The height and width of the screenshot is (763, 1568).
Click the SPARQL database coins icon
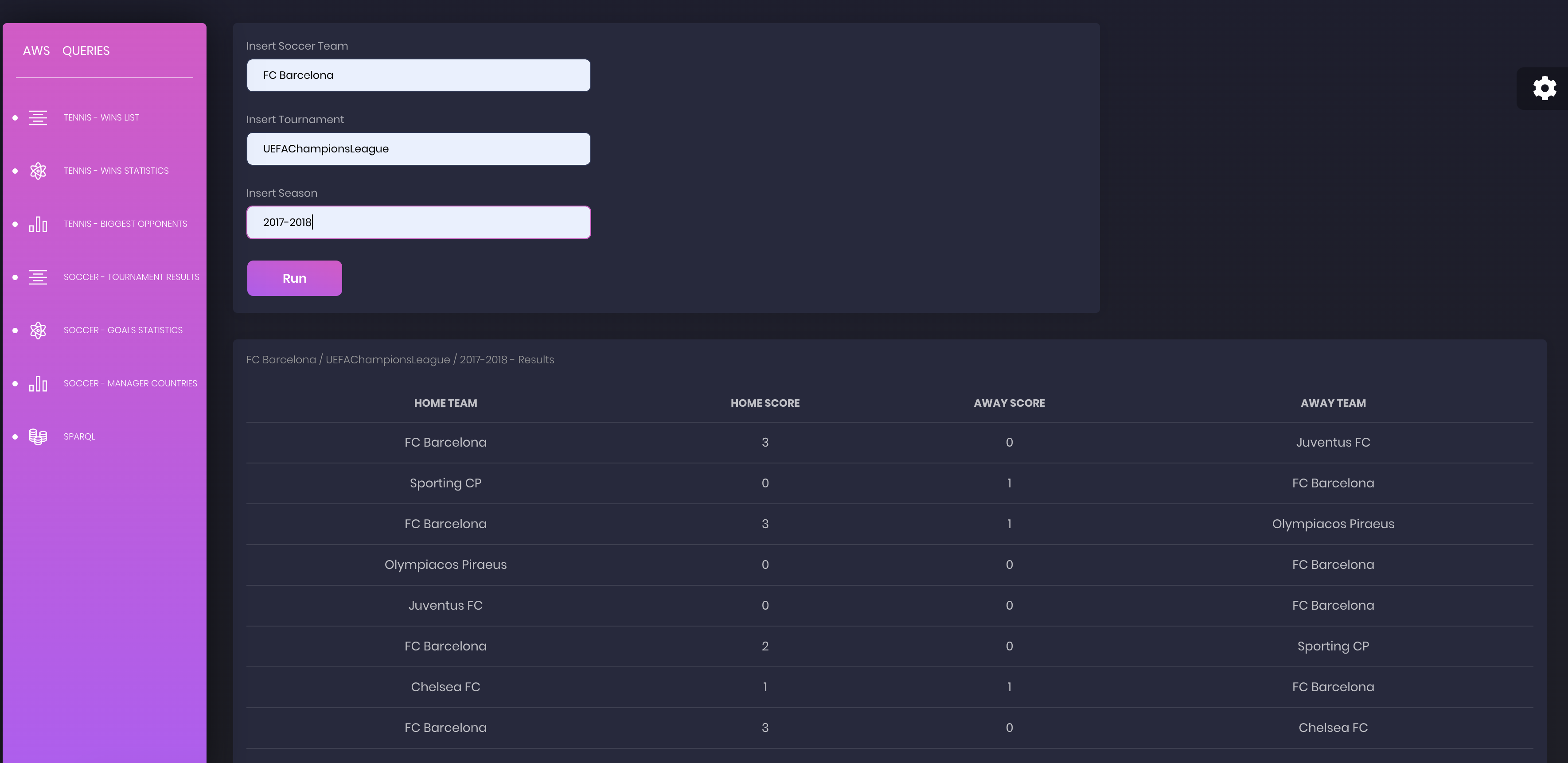(x=38, y=437)
